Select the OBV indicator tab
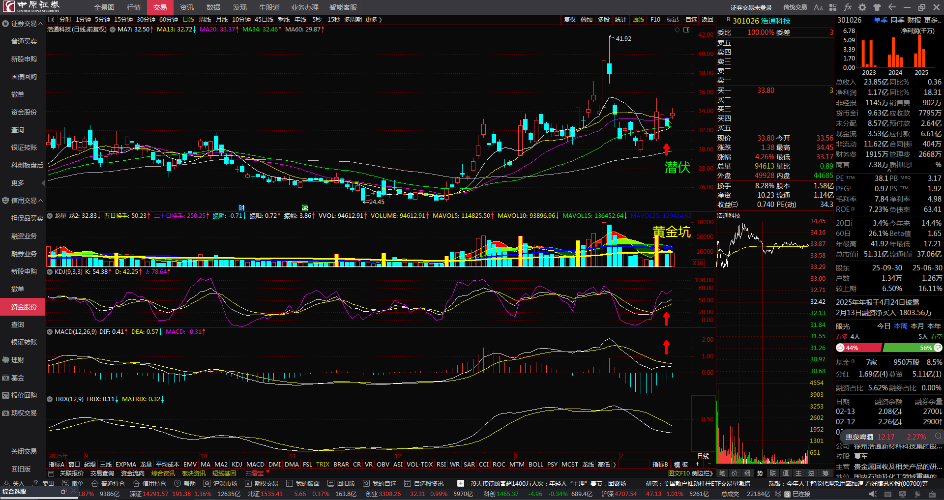This screenshot has height=500, width=944. point(383,465)
